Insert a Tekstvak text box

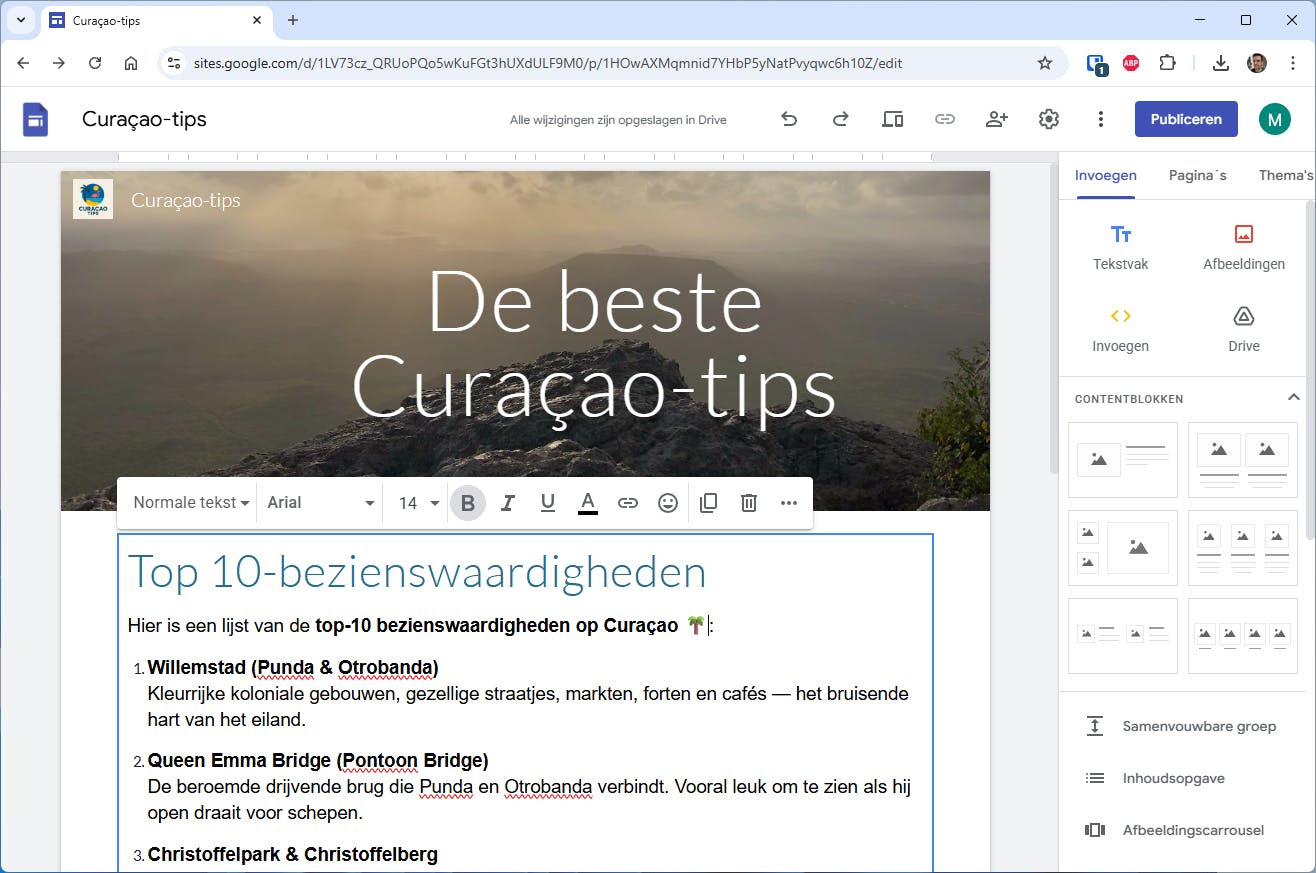[x=1121, y=247]
